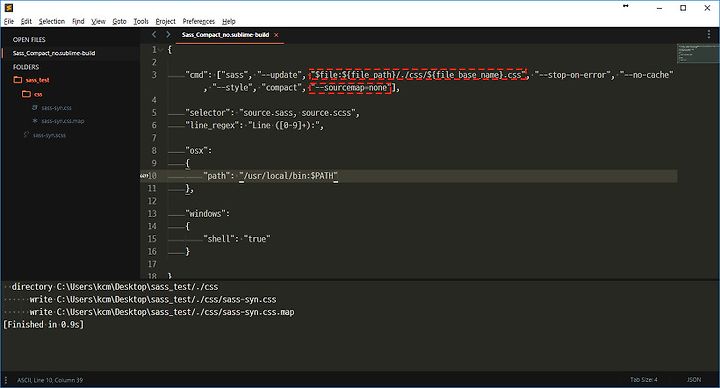Close the Sass_Compact_no.sublime-build tab

276,35
